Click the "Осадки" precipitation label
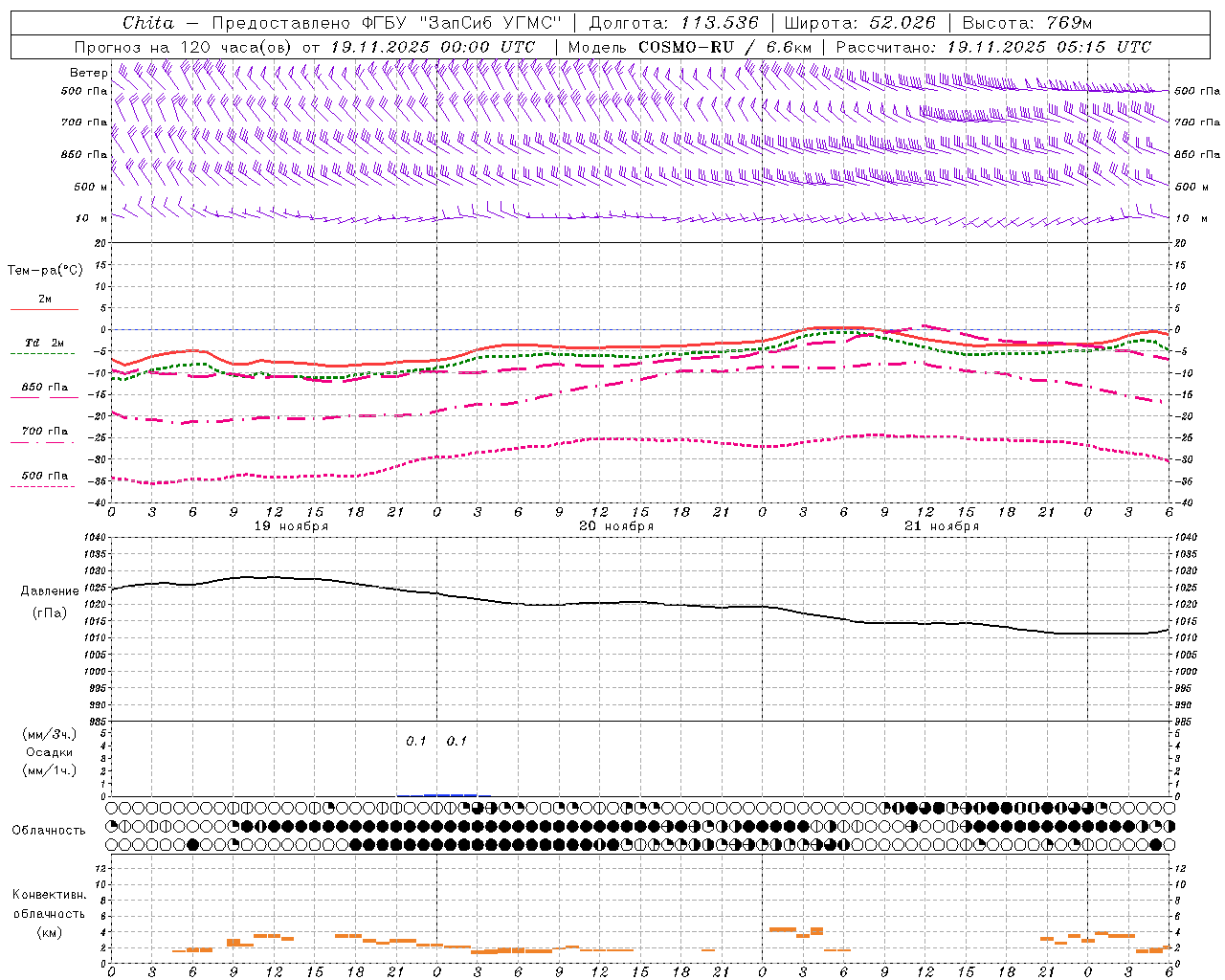 [x=50, y=752]
